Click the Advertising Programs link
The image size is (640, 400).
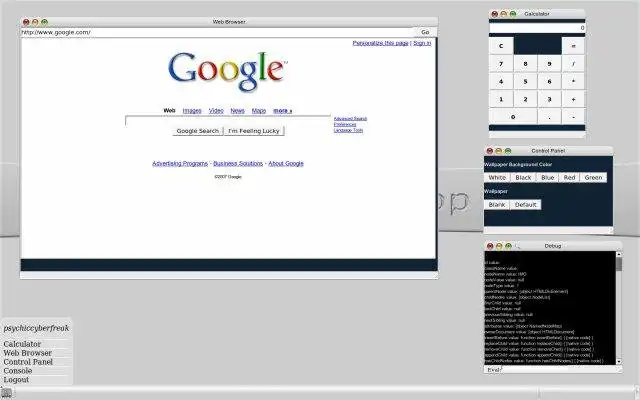[180, 163]
